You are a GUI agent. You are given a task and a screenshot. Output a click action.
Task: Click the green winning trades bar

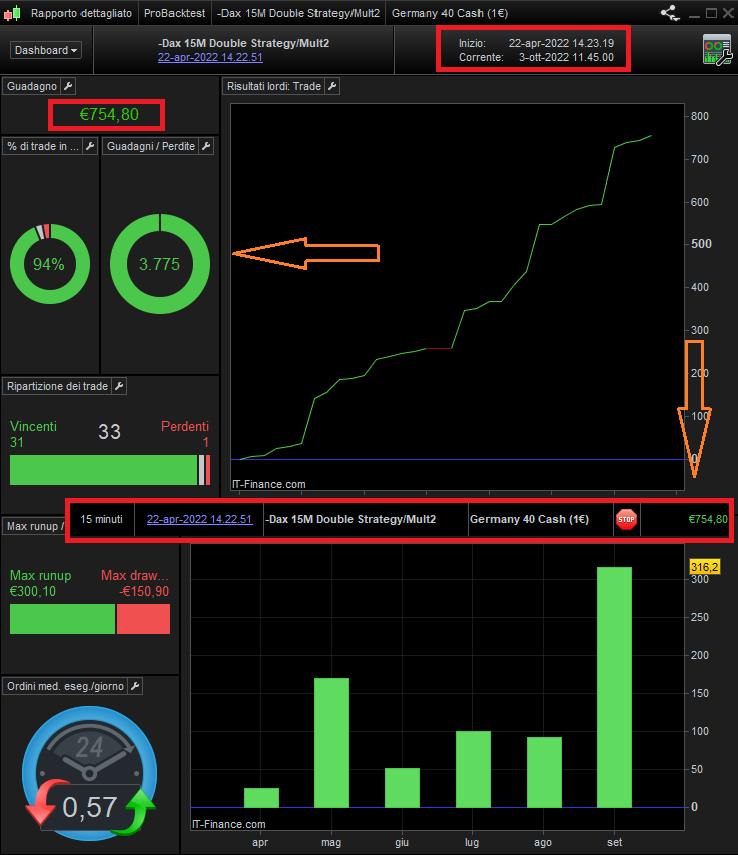coord(104,470)
